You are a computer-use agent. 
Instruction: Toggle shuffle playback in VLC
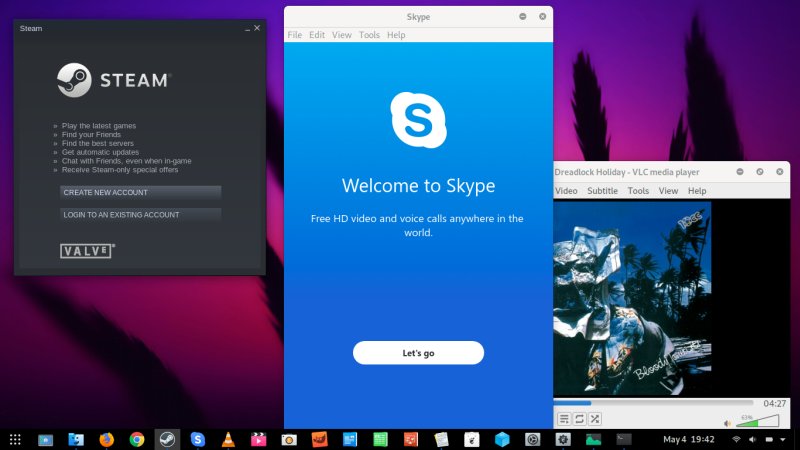[x=594, y=418]
